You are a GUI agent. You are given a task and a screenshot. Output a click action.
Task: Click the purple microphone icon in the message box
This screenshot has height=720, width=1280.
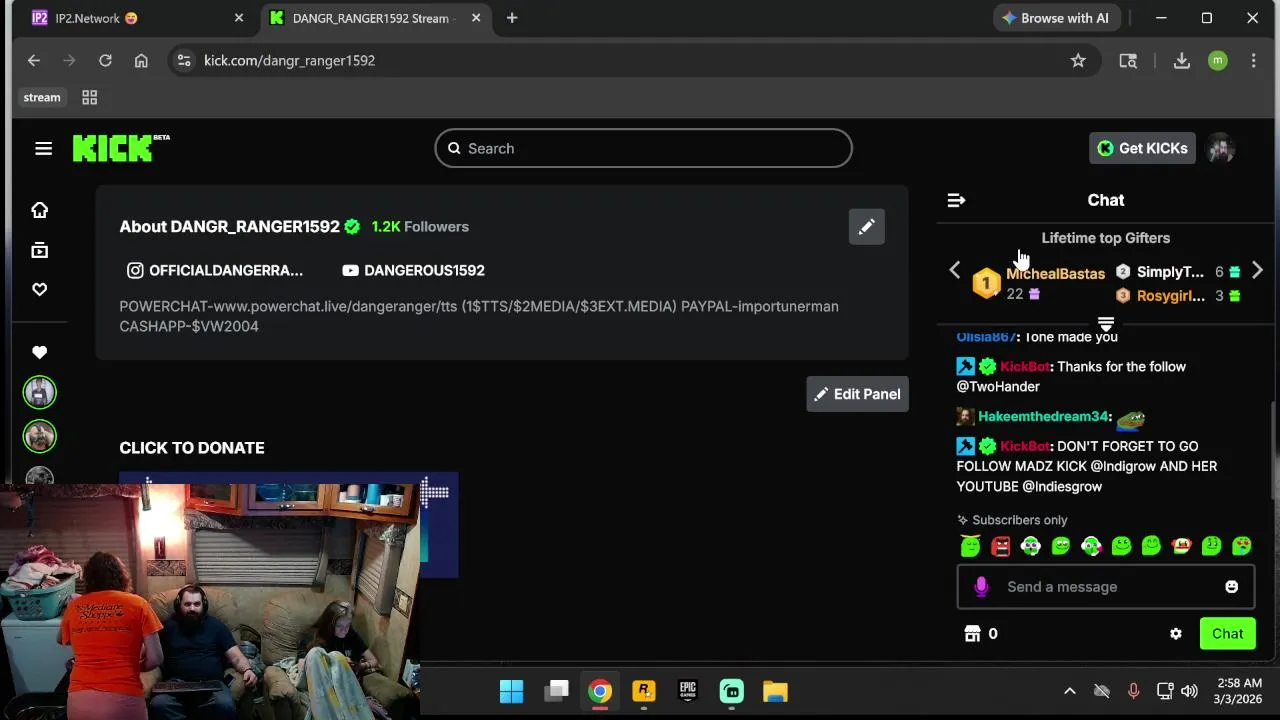pyautogui.click(x=981, y=587)
